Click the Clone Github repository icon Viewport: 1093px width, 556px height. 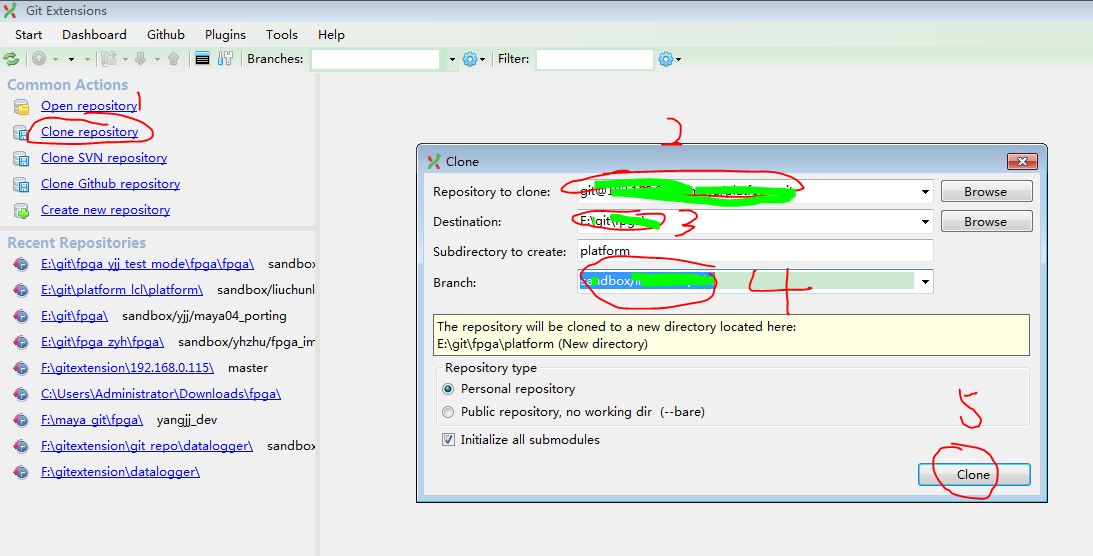21,185
